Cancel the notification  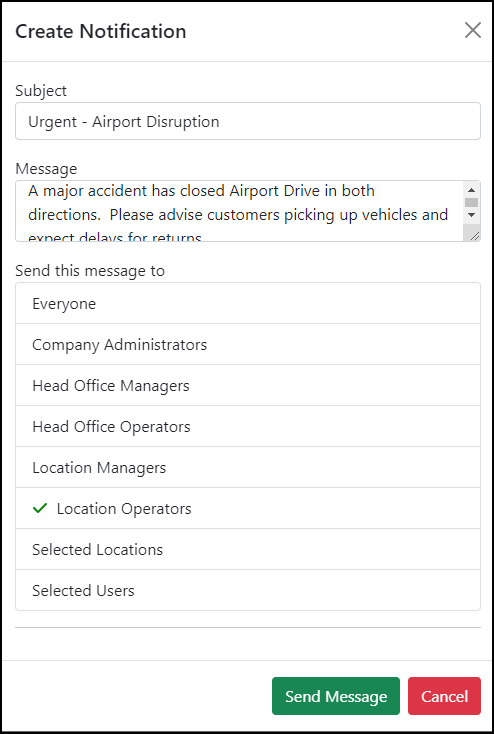point(444,696)
